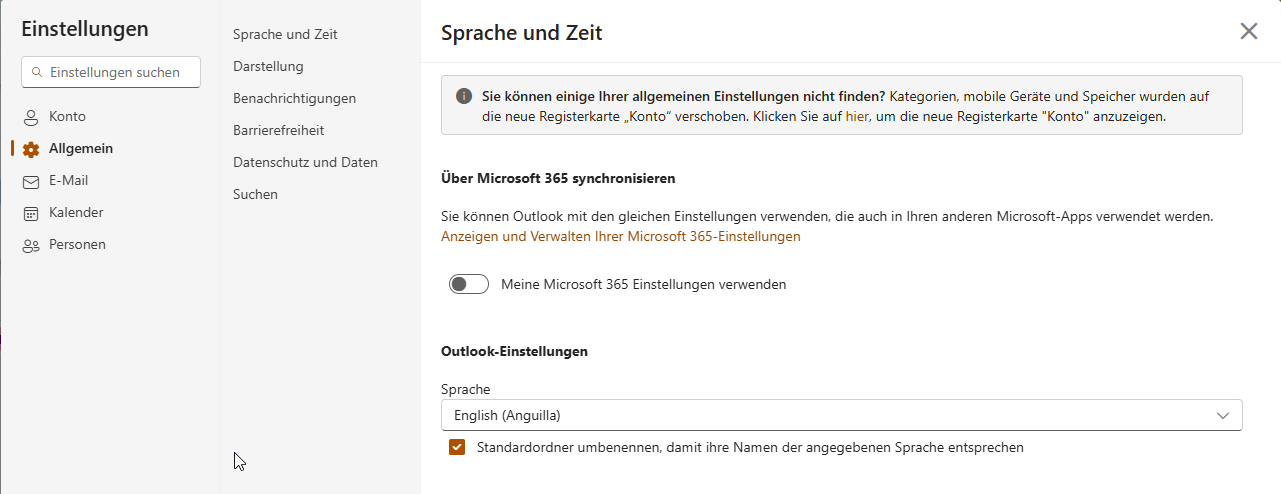Click the E-Mail envelope icon
This screenshot has width=1281, height=494.
(x=31, y=181)
